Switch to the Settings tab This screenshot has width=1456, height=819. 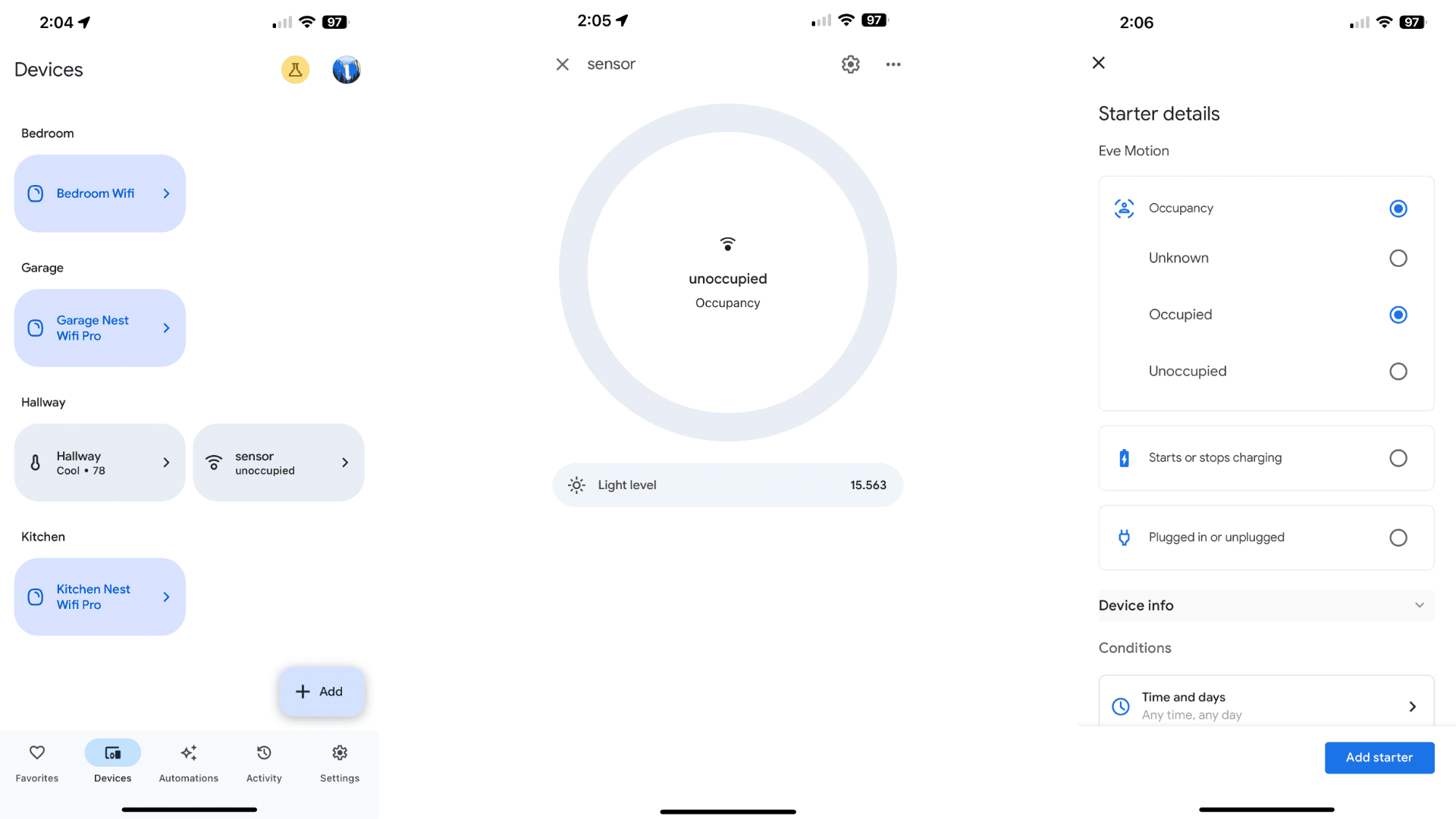tap(339, 762)
